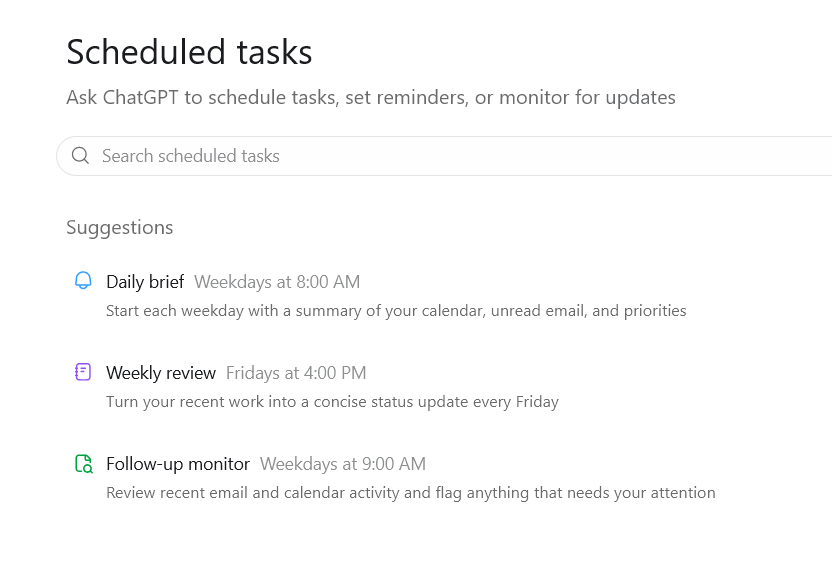
Task: Click the magnifying glass search icon
Action: point(80,155)
